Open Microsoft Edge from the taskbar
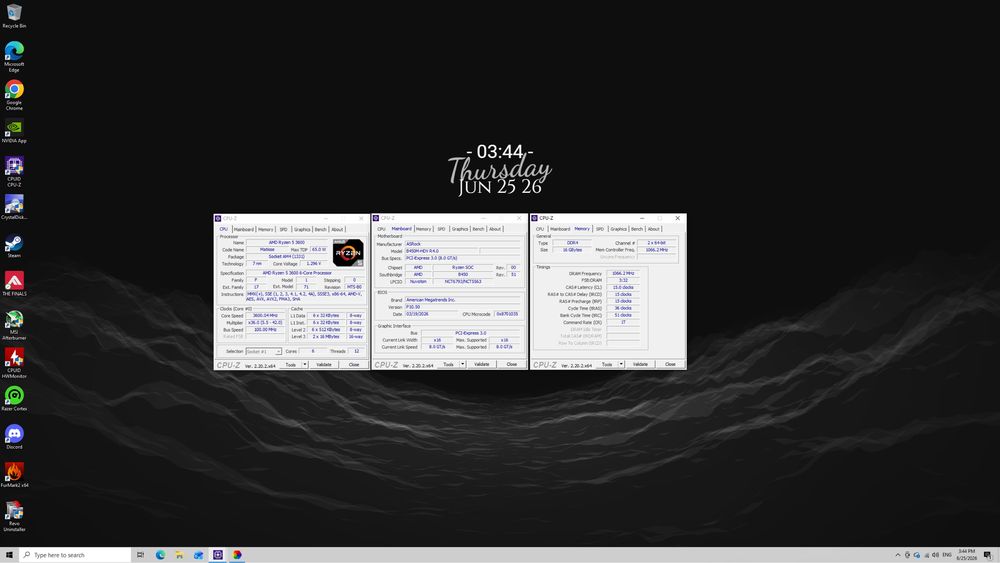The width and height of the screenshot is (1000, 563). pos(160,555)
